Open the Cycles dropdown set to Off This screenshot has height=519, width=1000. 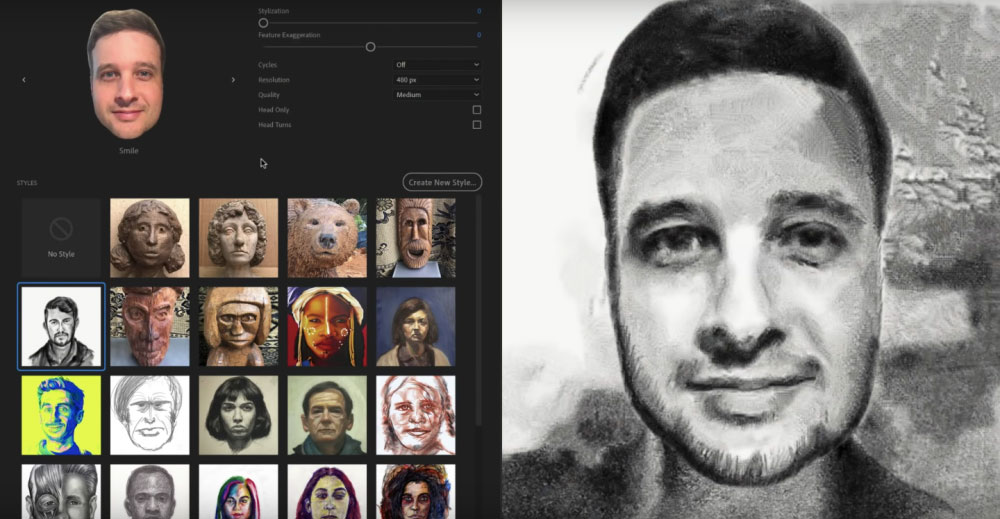click(x=437, y=64)
